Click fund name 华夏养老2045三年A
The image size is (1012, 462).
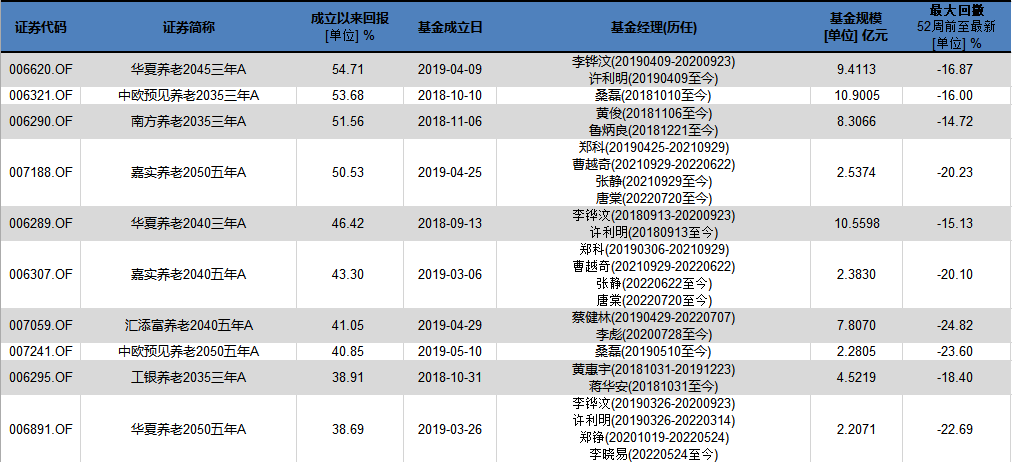(188, 70)
